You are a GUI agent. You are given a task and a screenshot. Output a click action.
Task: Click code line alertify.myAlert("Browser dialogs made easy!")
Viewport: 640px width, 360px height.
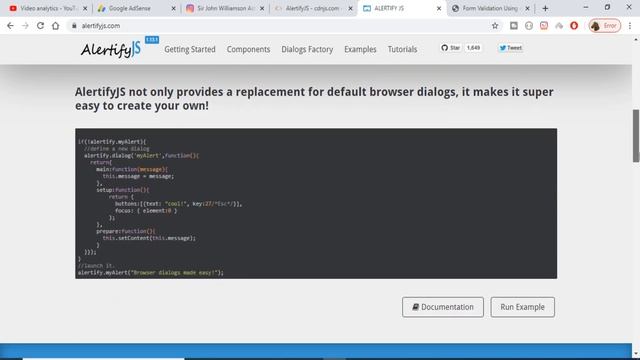[151, 273]
